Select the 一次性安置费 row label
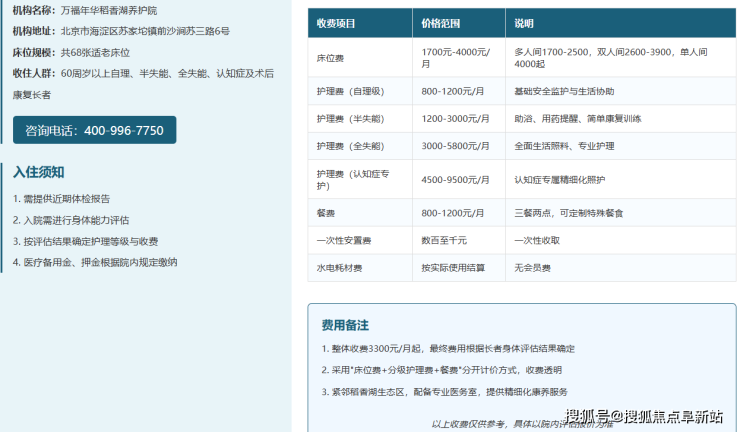This screenshot has height=432, width=740. point(344,240)
